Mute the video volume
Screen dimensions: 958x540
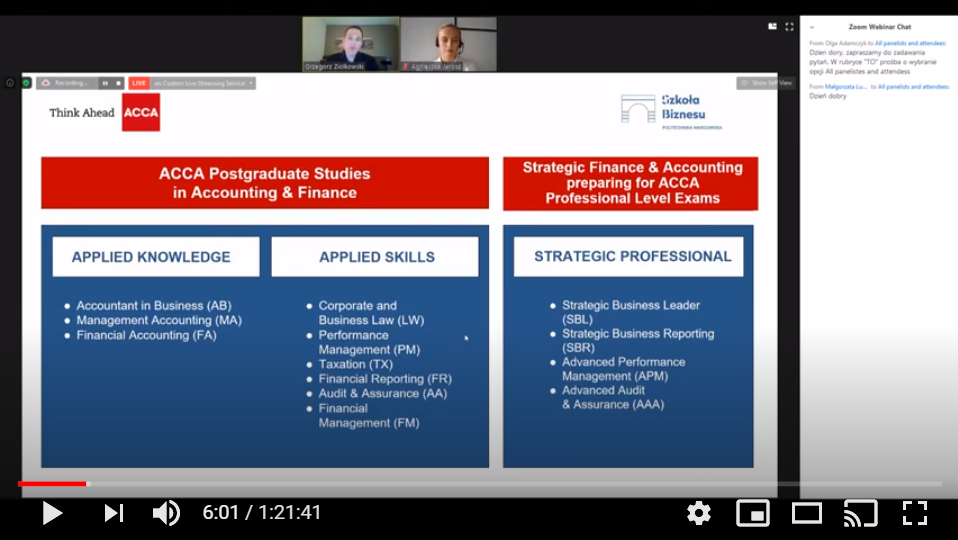click(166, 513)
